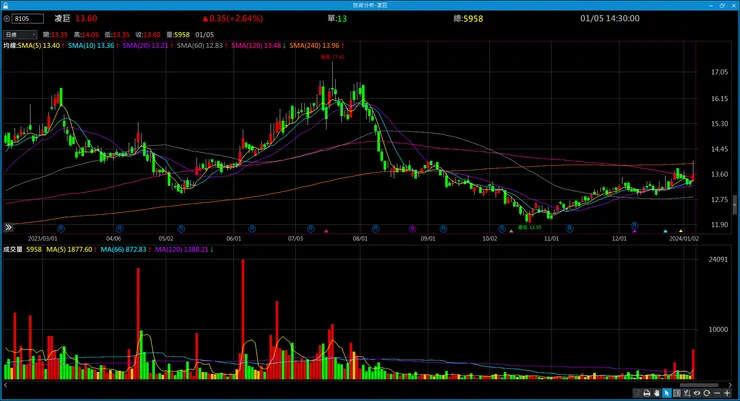The width and height of the screenshot is (740, 401).
Task: Click the month marker after 11/01
Action: 570,228
